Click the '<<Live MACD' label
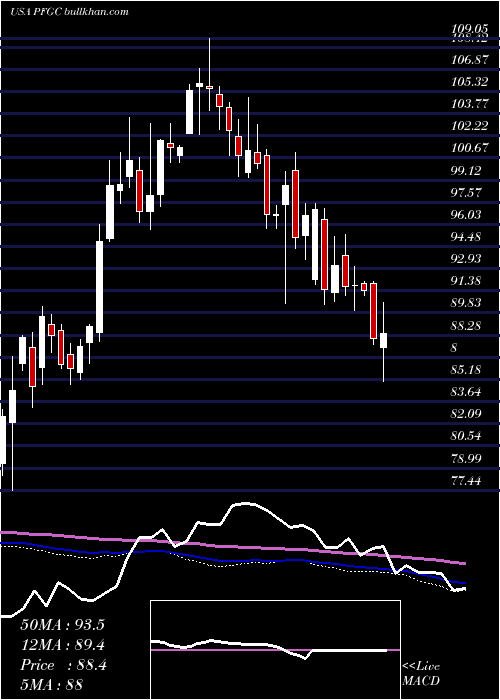The height and width of the screenshot is (700, 500). (x=421, y=674)
